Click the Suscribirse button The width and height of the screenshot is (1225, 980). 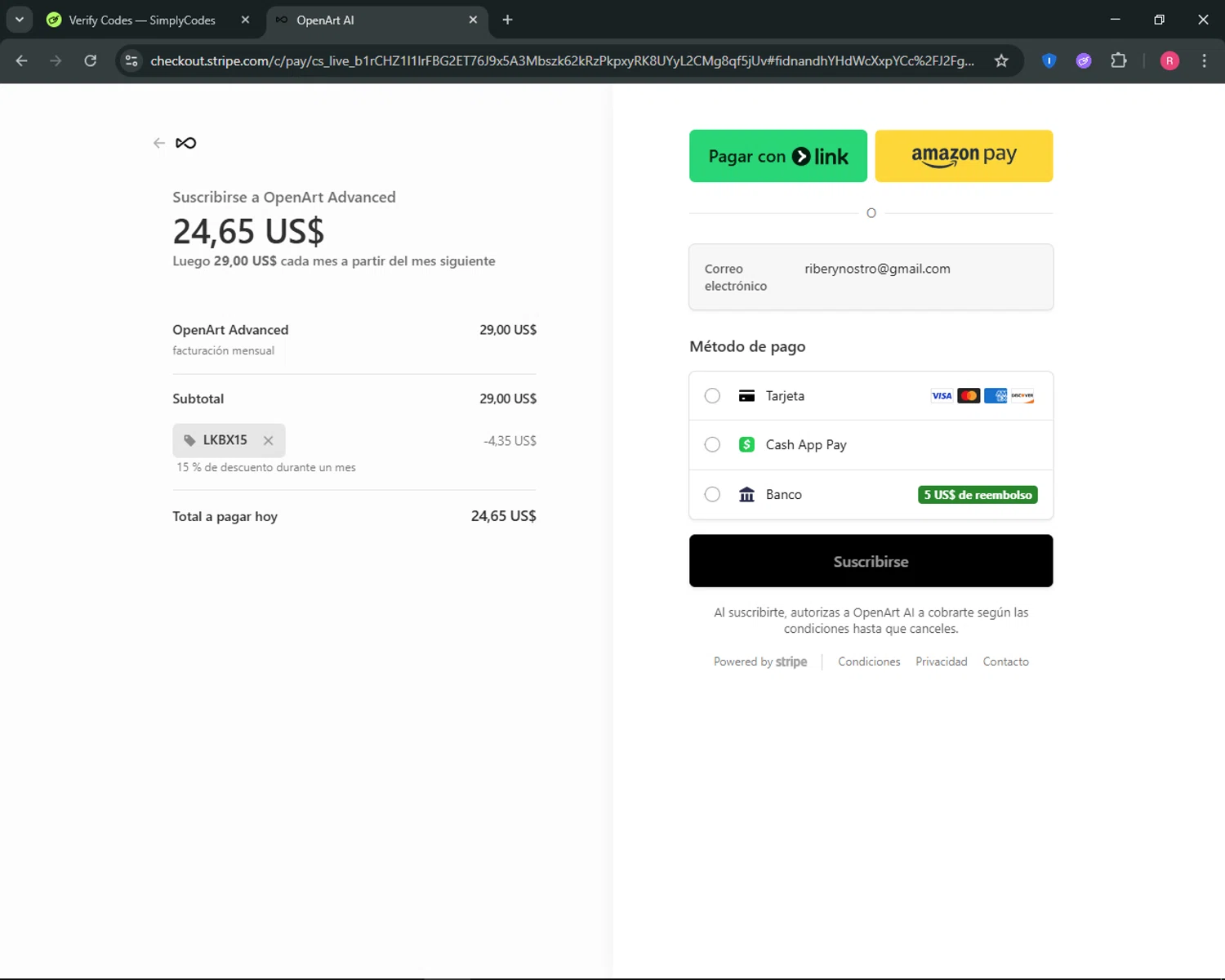pos(871,561)
